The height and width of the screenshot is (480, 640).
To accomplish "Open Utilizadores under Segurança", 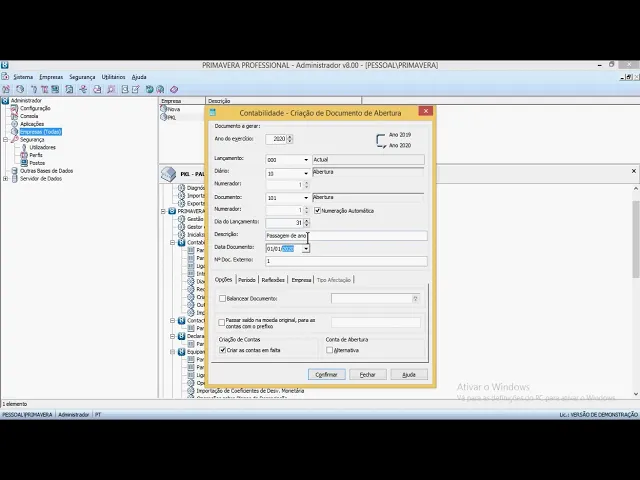I will coord(42,147).
